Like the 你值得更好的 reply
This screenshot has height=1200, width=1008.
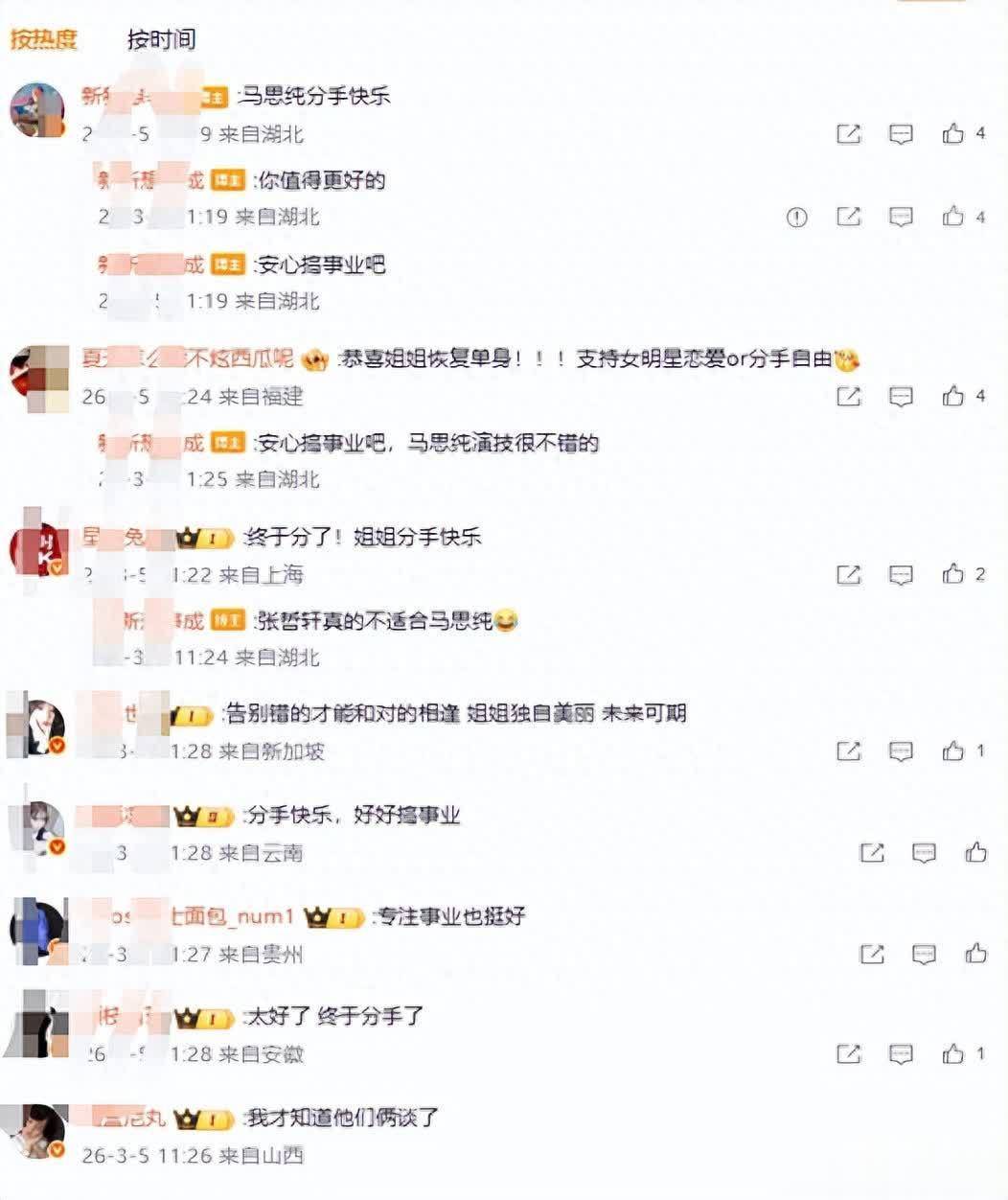[x=952, y=217]
